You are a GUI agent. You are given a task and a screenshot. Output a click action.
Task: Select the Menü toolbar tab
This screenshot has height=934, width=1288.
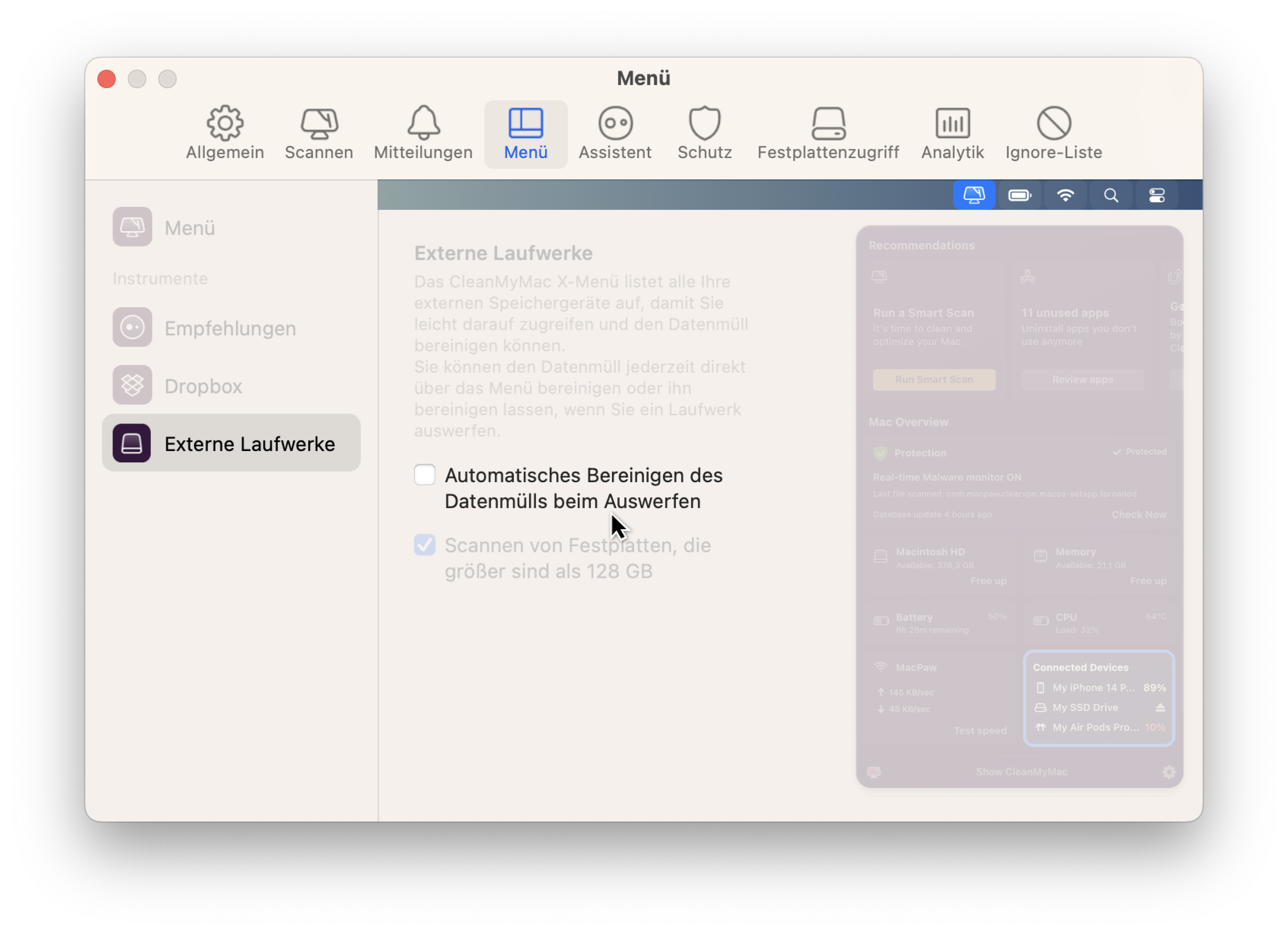tap(525, 134)
